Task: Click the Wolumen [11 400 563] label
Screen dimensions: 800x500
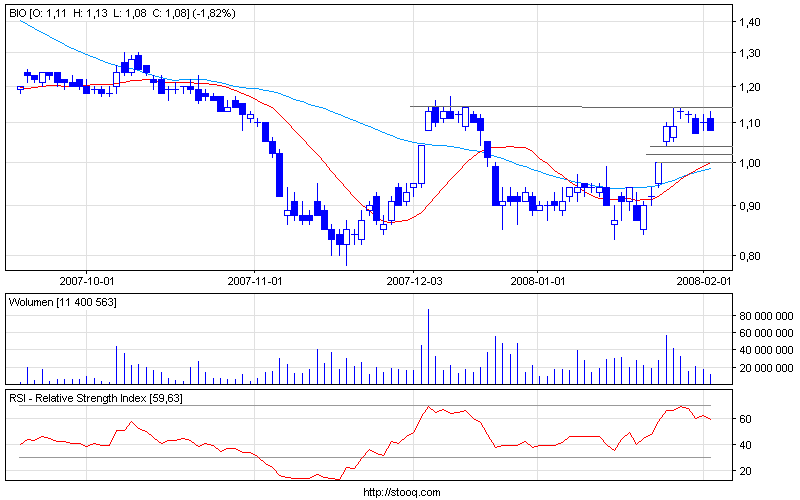Action: pyautogui.click(x=62, y=303)
